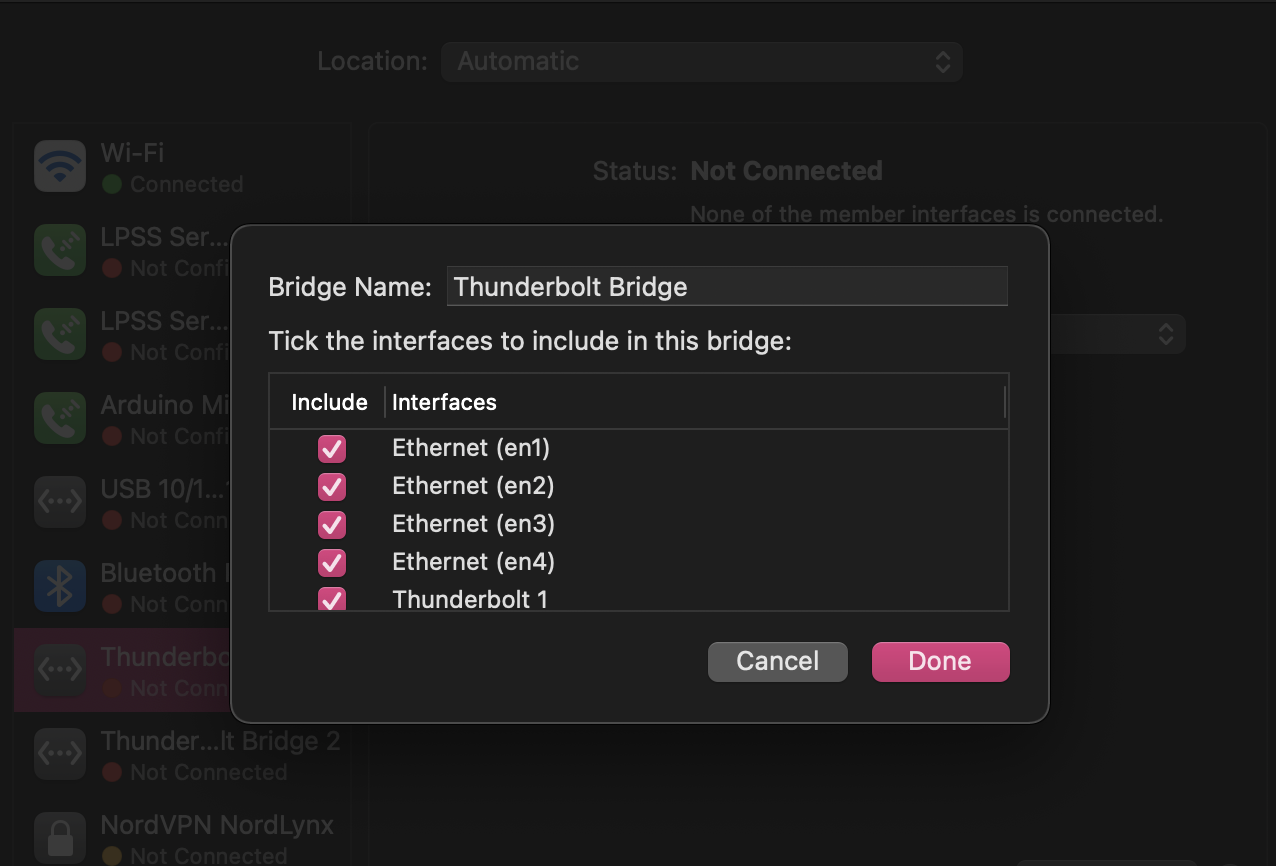1276x866 pixels.
Task: Click the Arduino service phone icon
Action: tap(60, 418)
